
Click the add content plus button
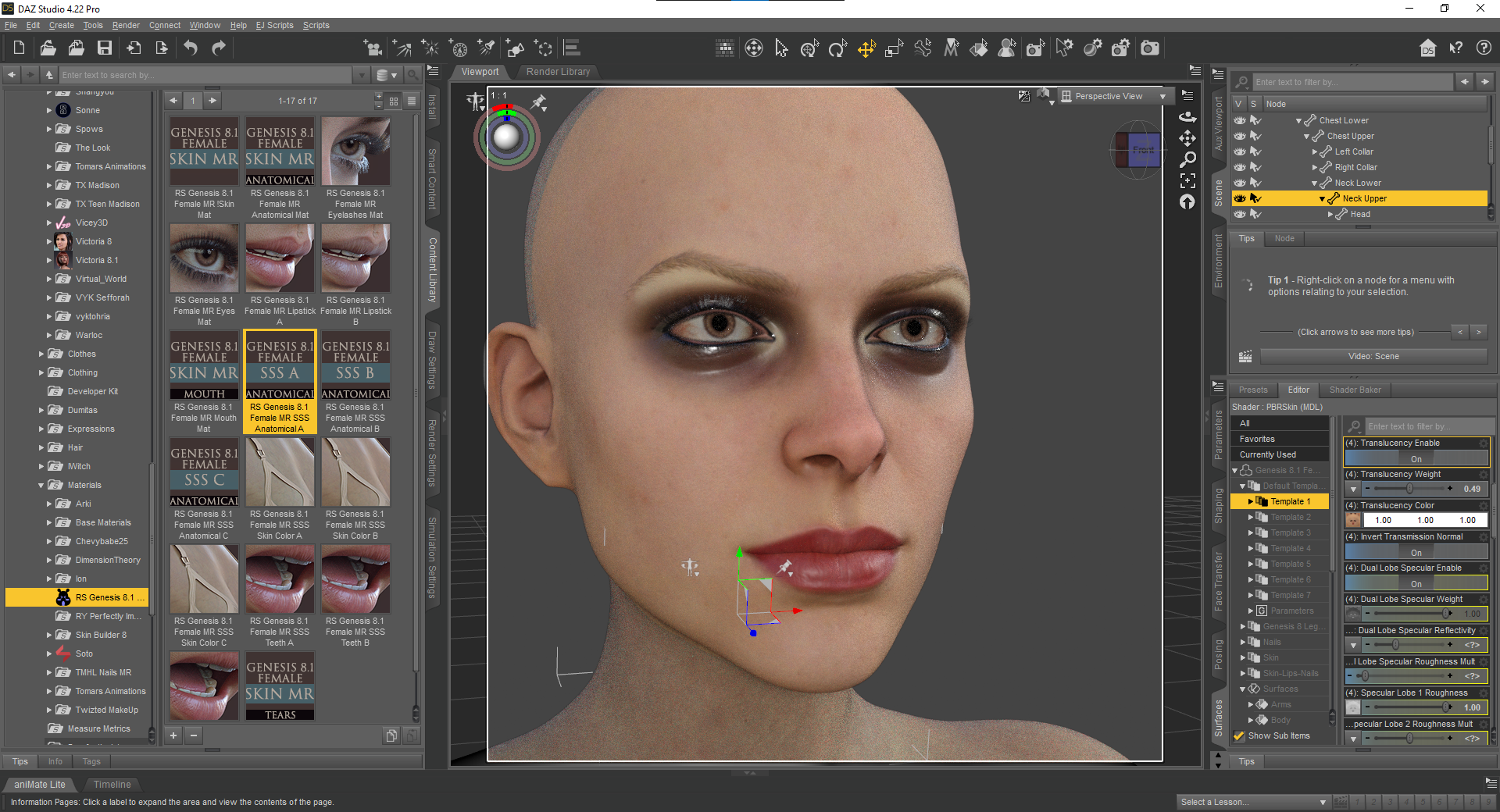[x=173, y=735]
